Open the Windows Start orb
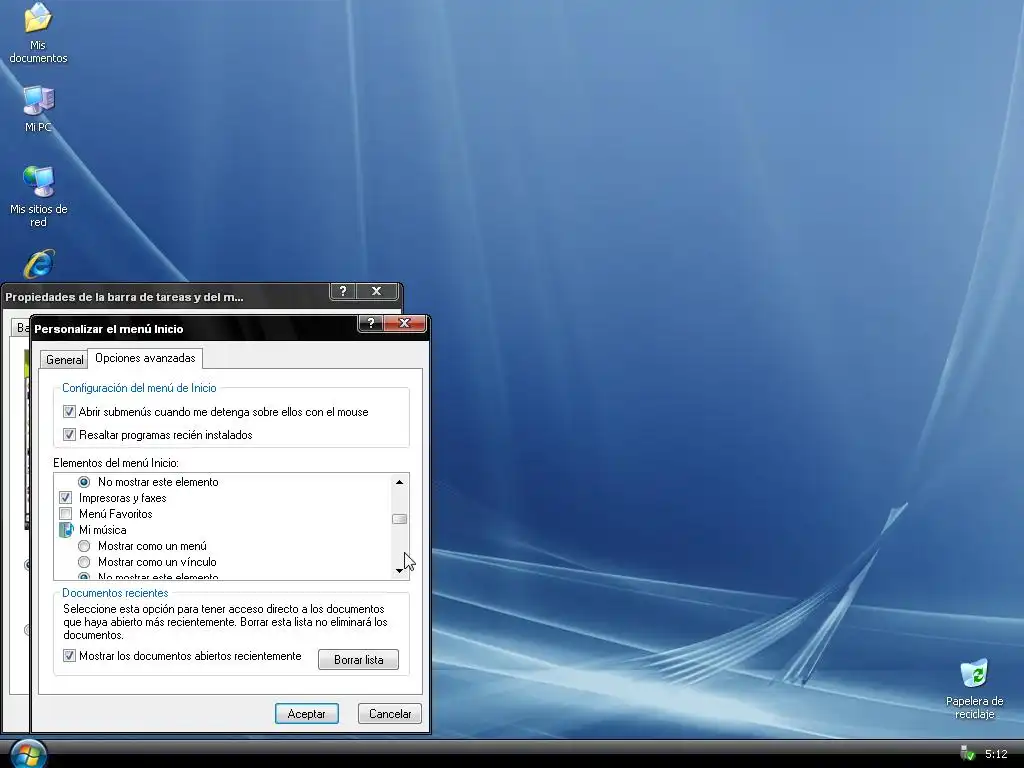 (27, 754)
